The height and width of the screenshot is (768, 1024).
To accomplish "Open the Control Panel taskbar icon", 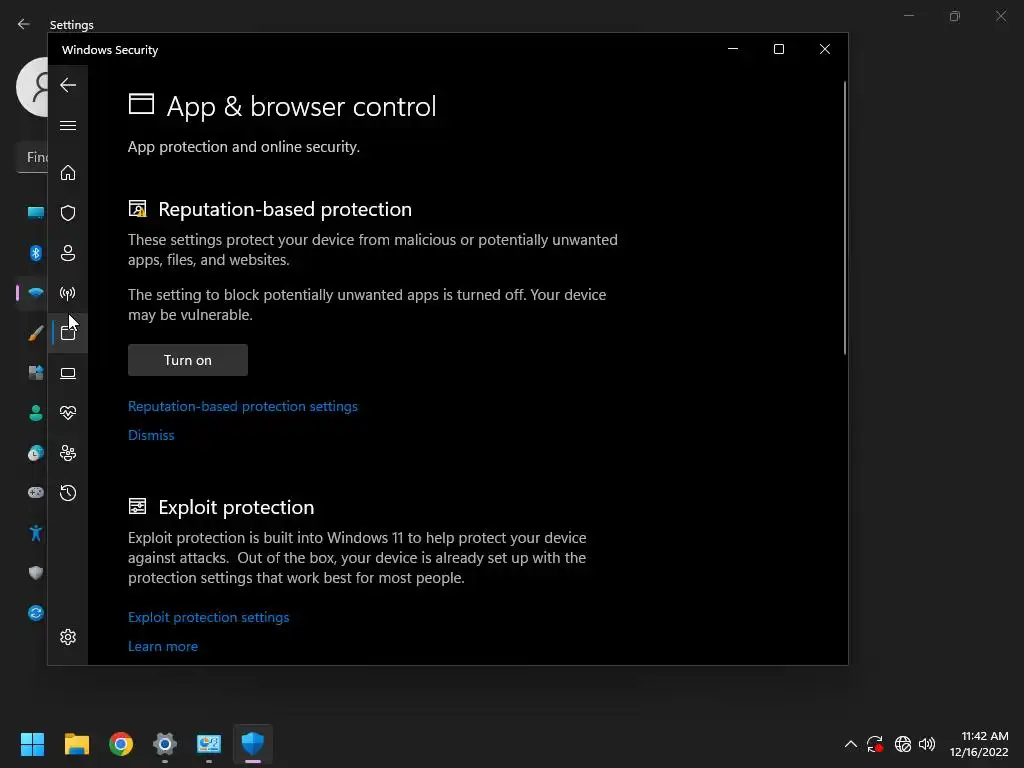I will [x=209, y=744].
